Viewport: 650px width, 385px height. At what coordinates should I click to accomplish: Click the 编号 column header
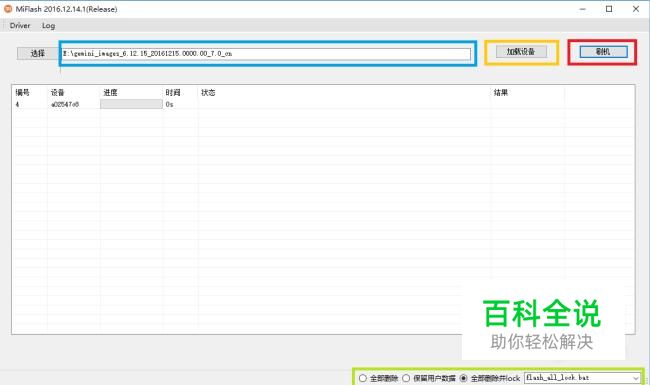[x=22, y=92]
